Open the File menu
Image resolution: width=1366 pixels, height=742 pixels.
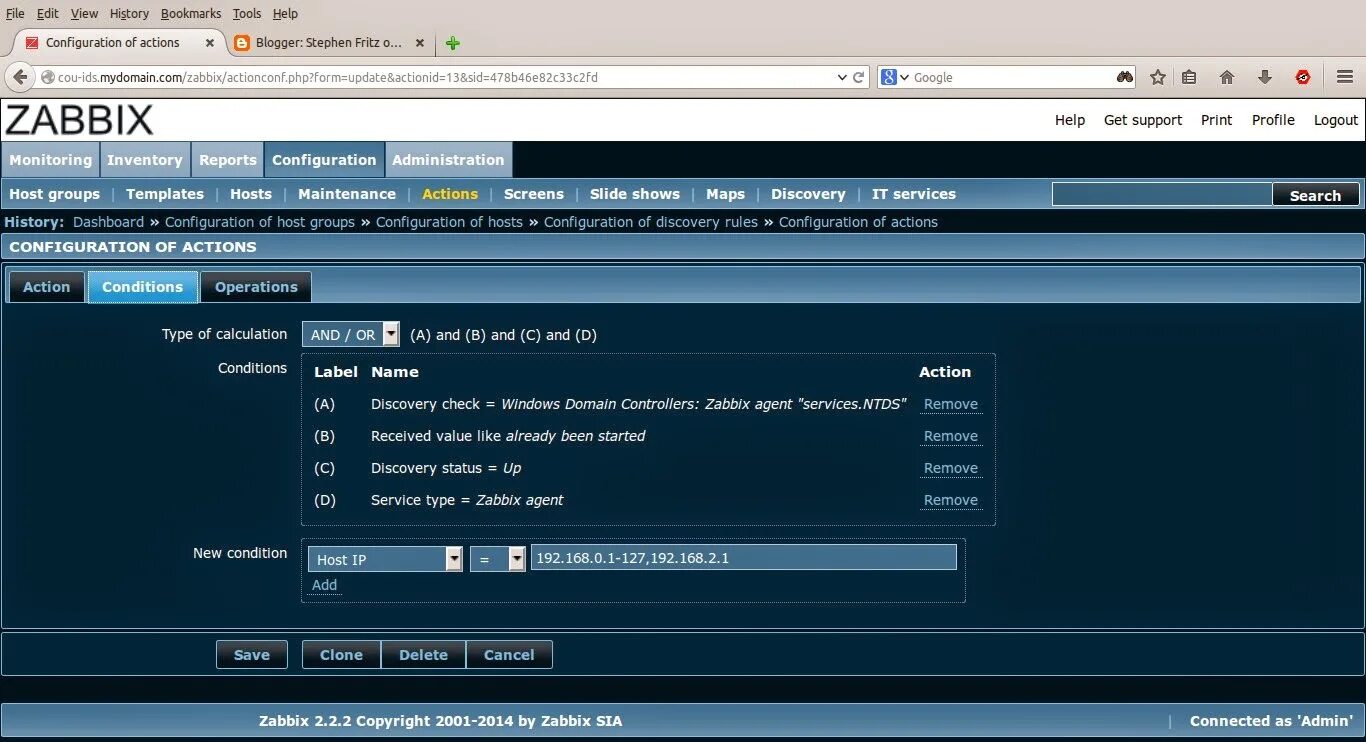pyautogui.click(x=15, y=13)
